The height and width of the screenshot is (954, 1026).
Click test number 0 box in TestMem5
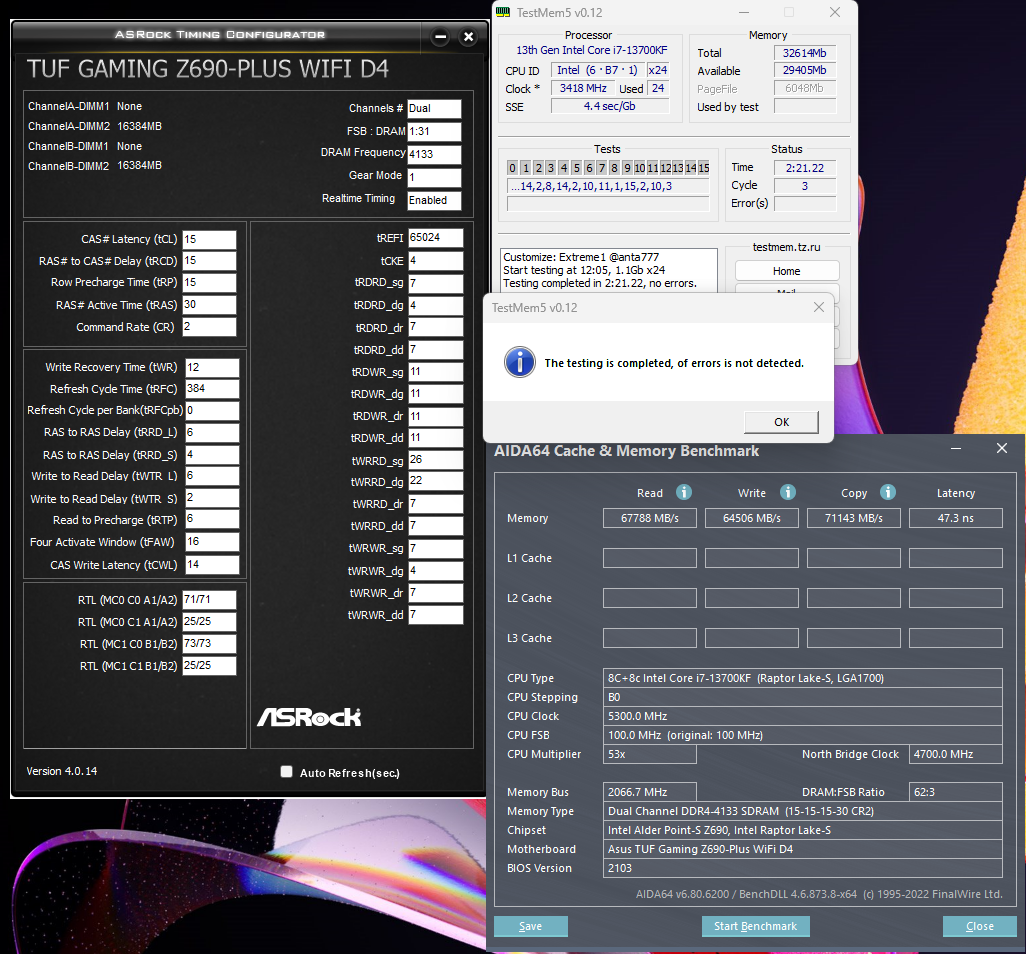[512, 168]
